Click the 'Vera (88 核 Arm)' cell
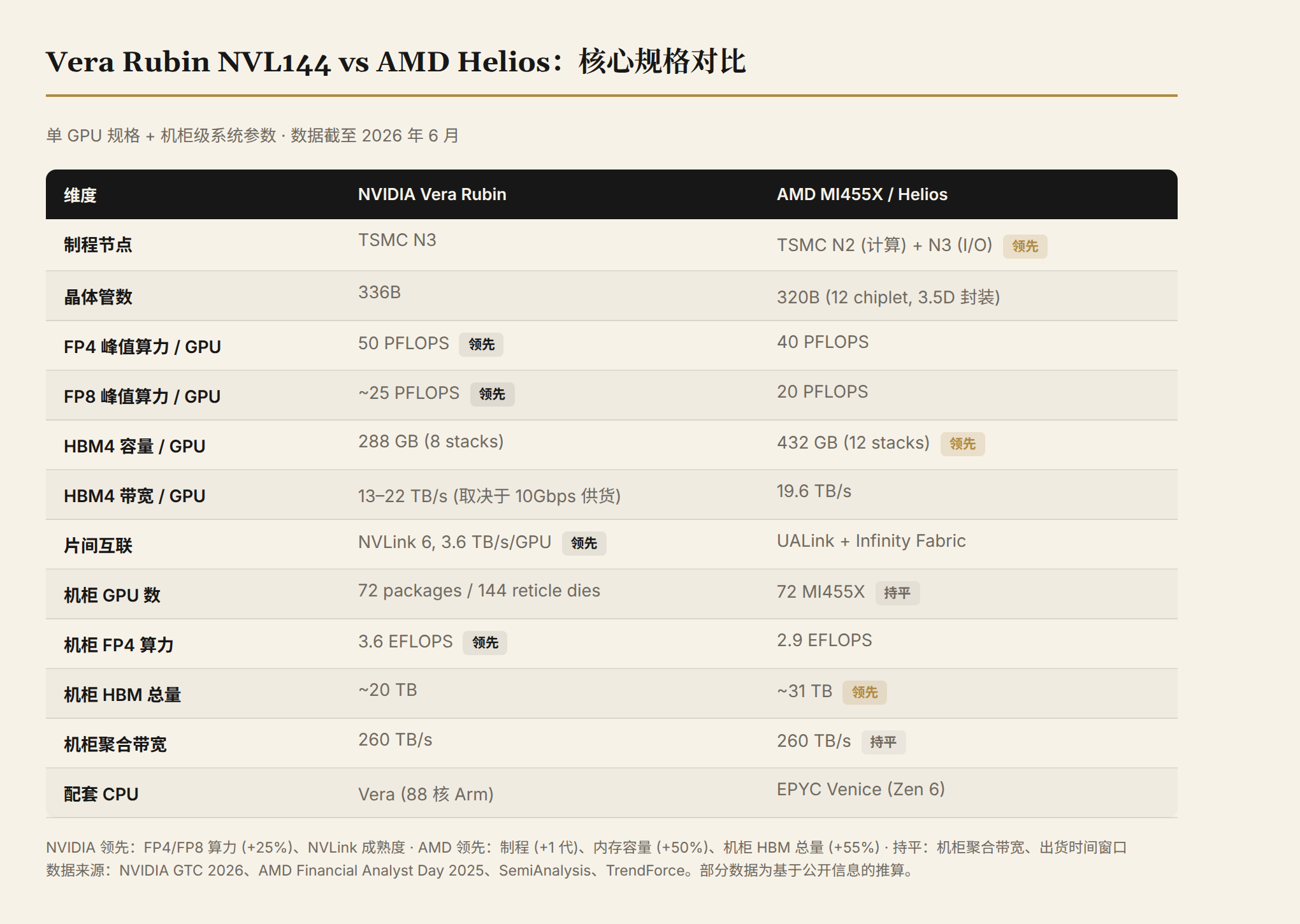Screen dimensions: 1300x924 (426, 795)
